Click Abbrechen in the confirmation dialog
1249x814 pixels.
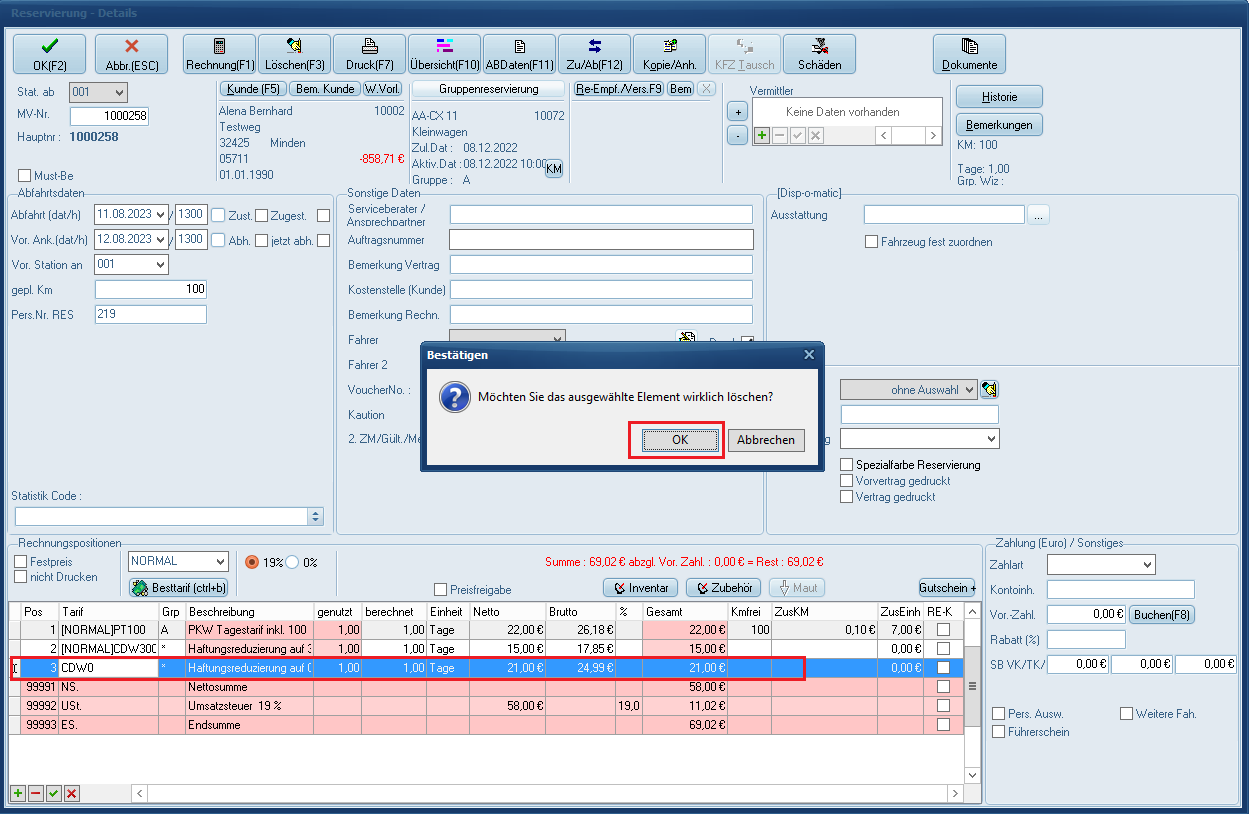pos(765,440)
